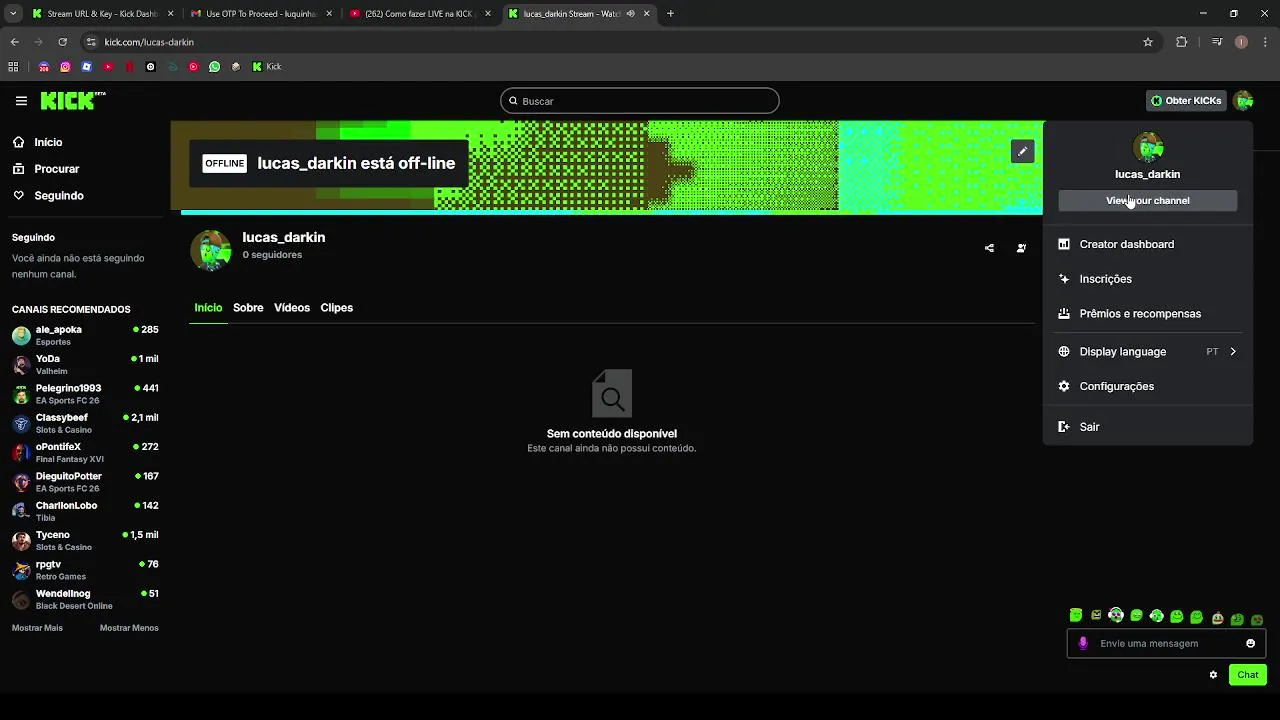Click the Envie uma mensagem chat input
Screen dimensions: 1280x720
(1166, 643)
